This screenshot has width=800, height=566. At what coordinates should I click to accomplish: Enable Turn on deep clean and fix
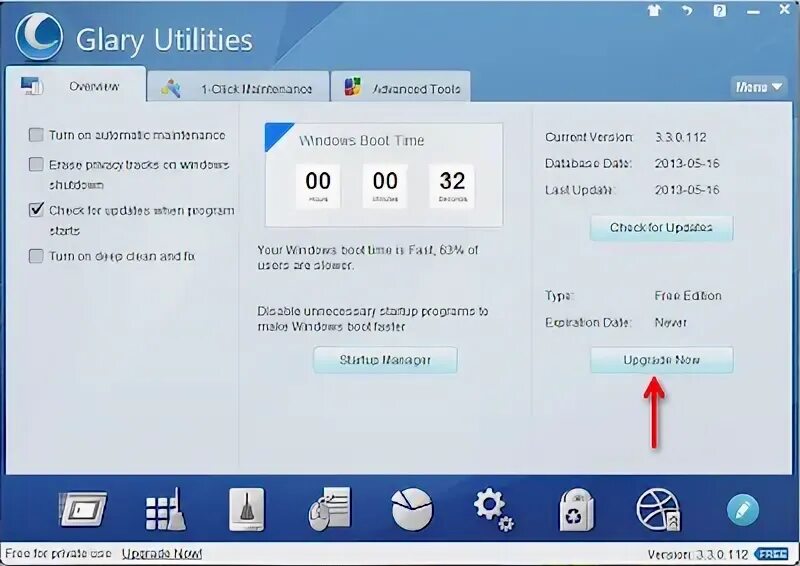coord(36,256)
